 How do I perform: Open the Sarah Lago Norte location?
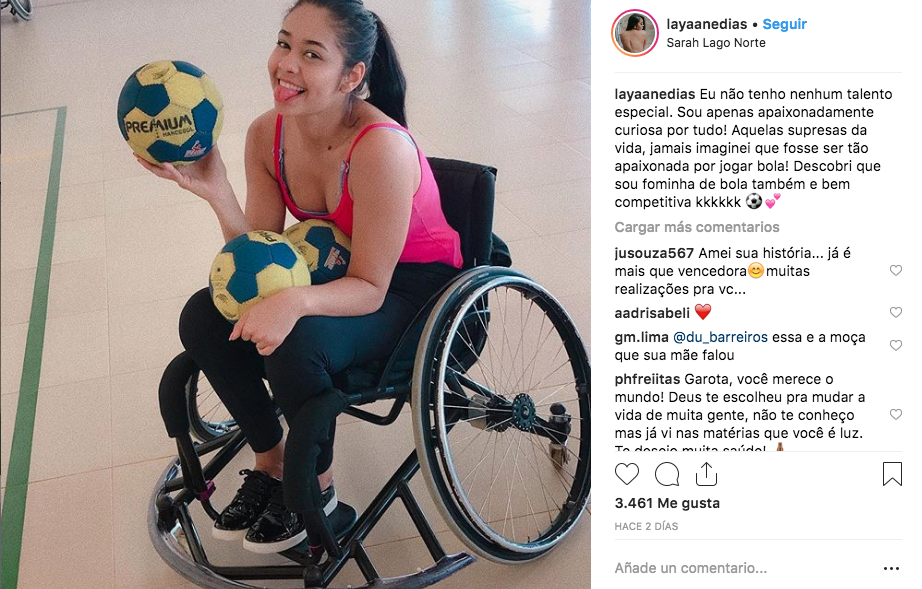716,43
